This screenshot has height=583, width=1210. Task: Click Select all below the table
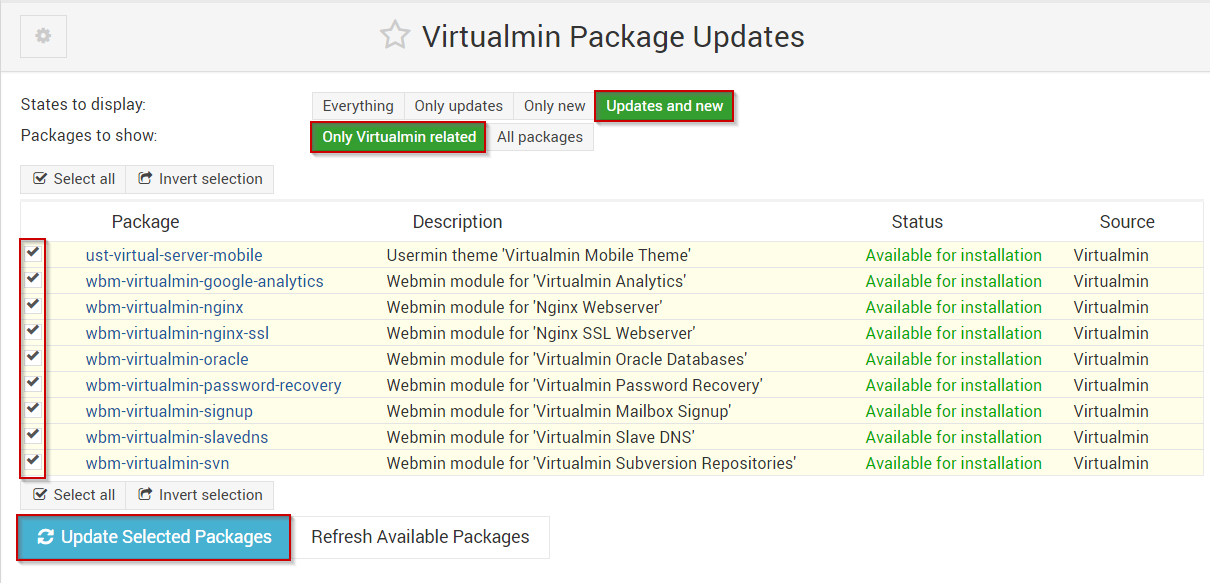(74, 495)
